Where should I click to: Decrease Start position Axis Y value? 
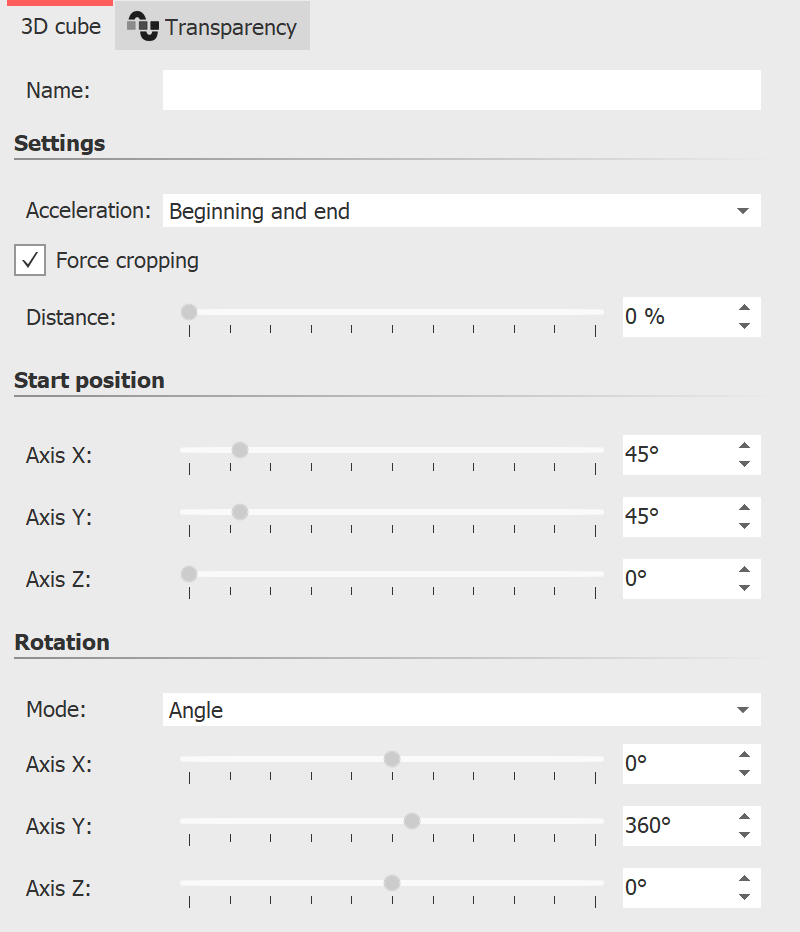coord(743,526)
